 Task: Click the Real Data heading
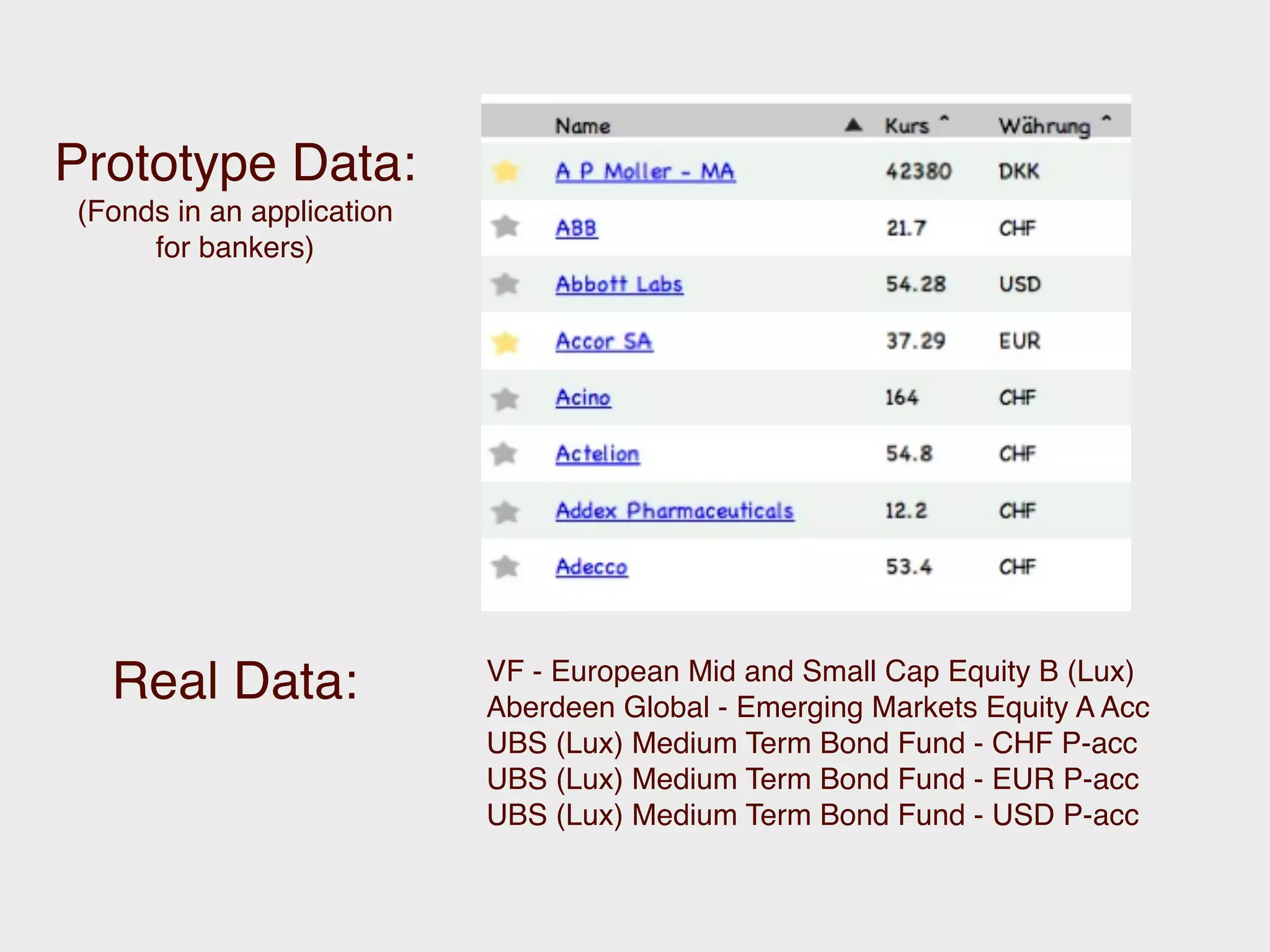coord(236,681)
